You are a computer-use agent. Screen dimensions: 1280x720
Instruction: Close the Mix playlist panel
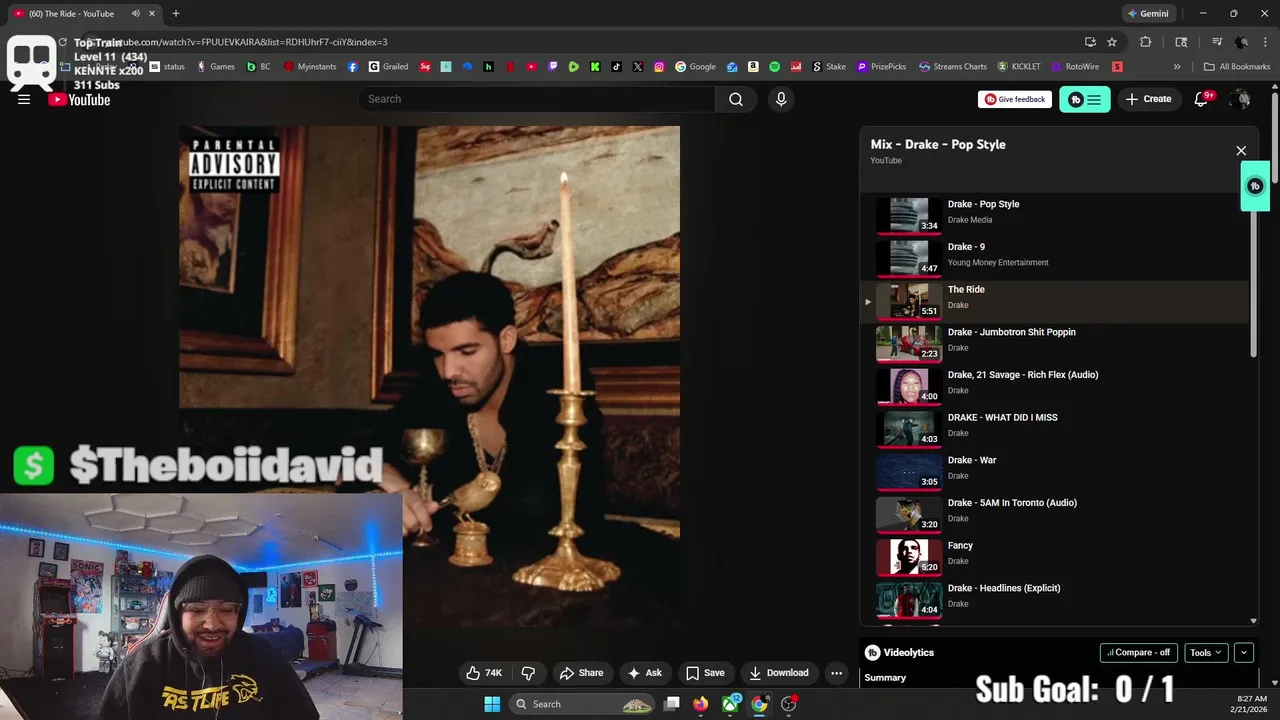click(x=1241, y=151)
